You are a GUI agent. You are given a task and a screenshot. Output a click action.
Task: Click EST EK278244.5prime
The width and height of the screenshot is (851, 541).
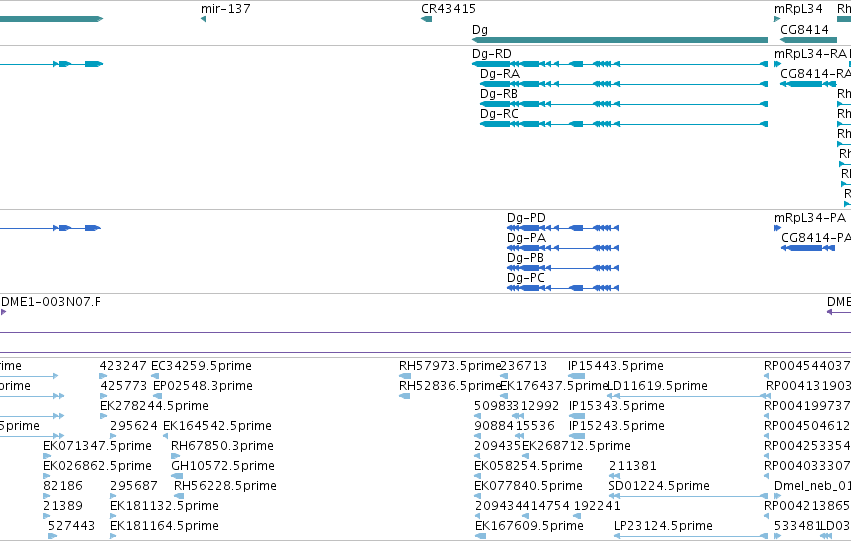[x=154, y=406]
